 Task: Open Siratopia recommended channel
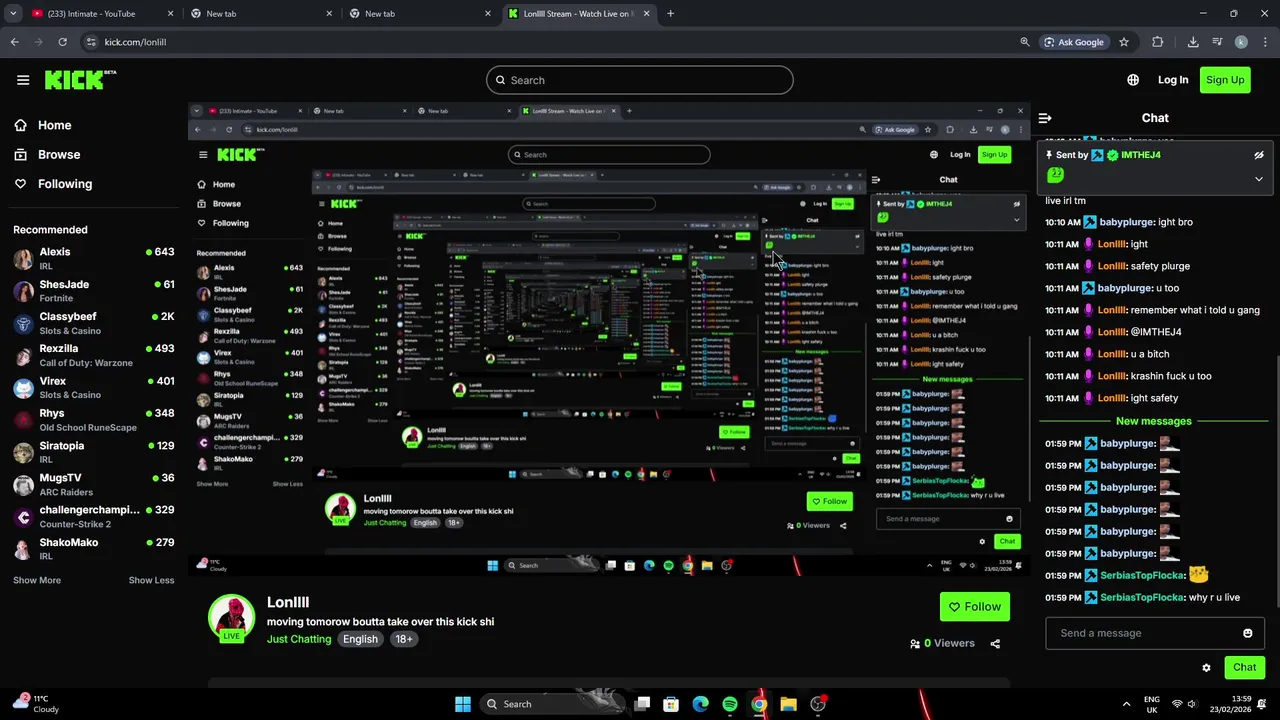coord(93,452)
